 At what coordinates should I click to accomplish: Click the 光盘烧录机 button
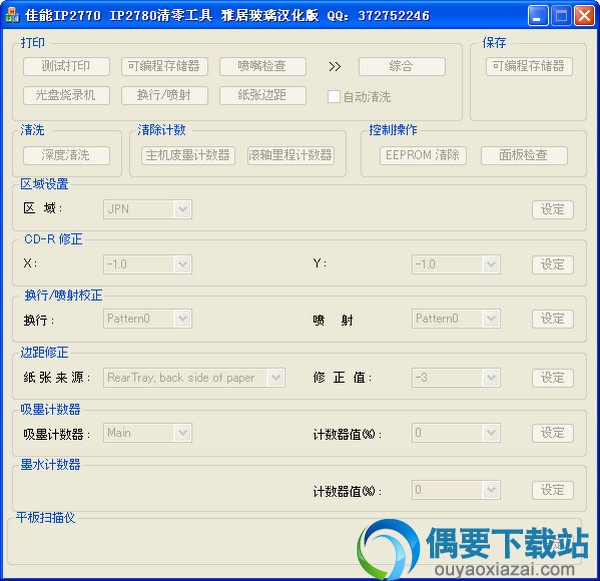click(x=66, y=95)
